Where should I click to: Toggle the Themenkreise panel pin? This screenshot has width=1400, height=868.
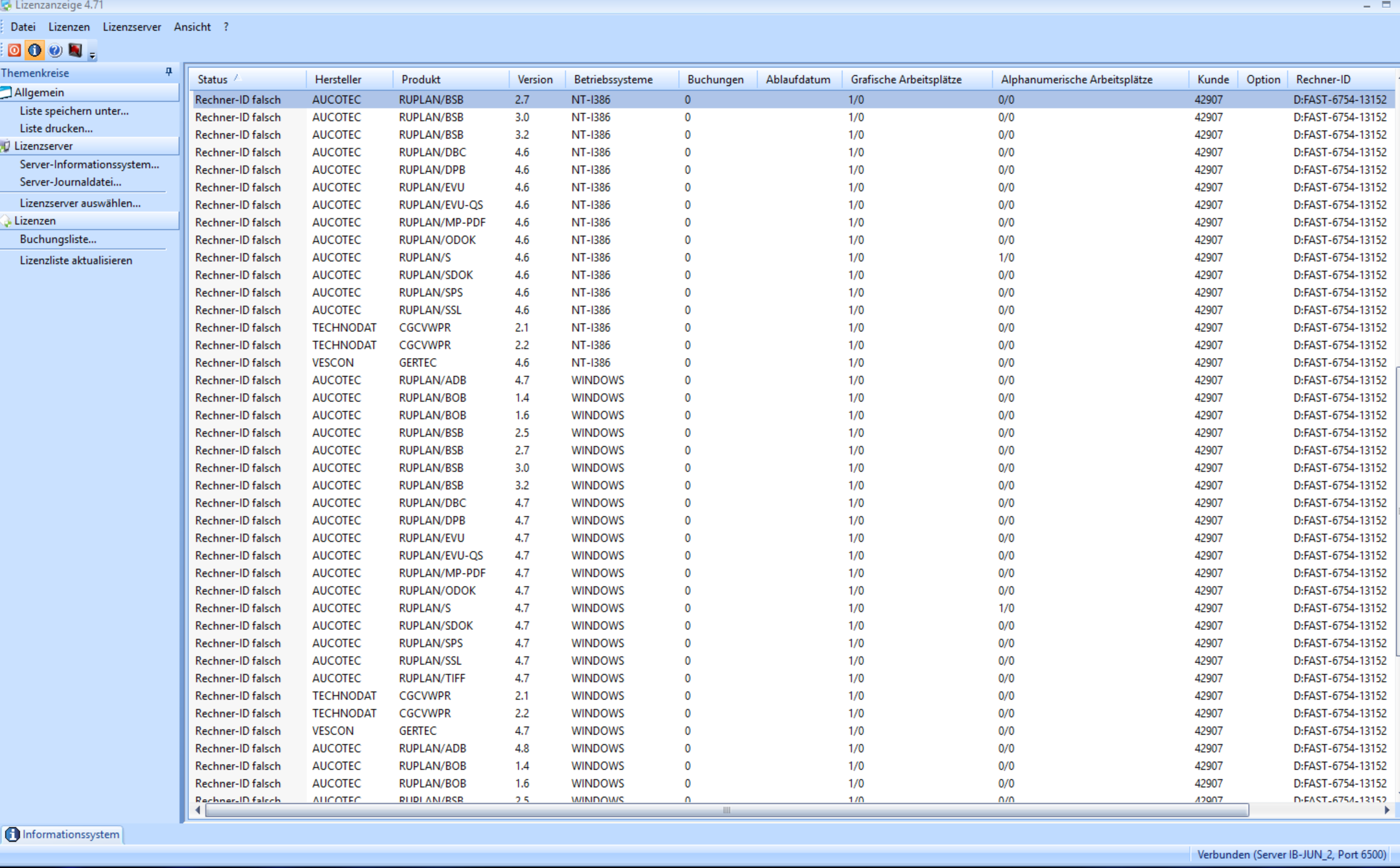pos(168,72)
